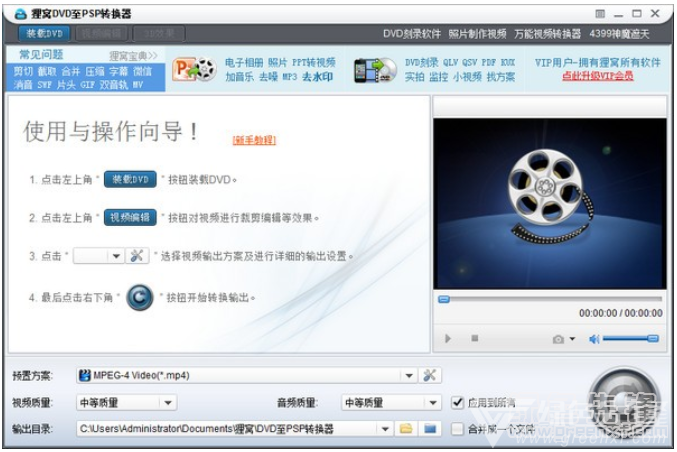Click the 去水印 text link
Viewport: 677px width, 452px height.
point(317,77)
